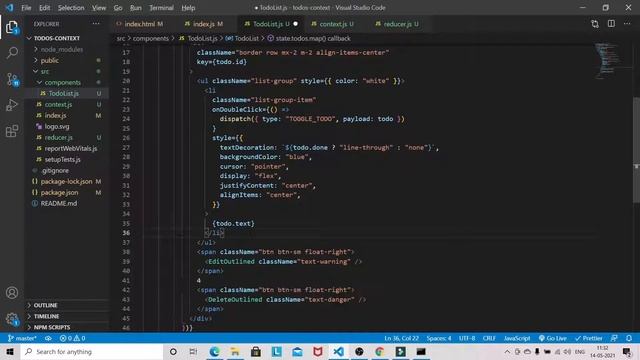Open the Extensions view
Image resolution: width=640 pixels, height=360 pixels.
pyautogui.click(x=12, y=131)
